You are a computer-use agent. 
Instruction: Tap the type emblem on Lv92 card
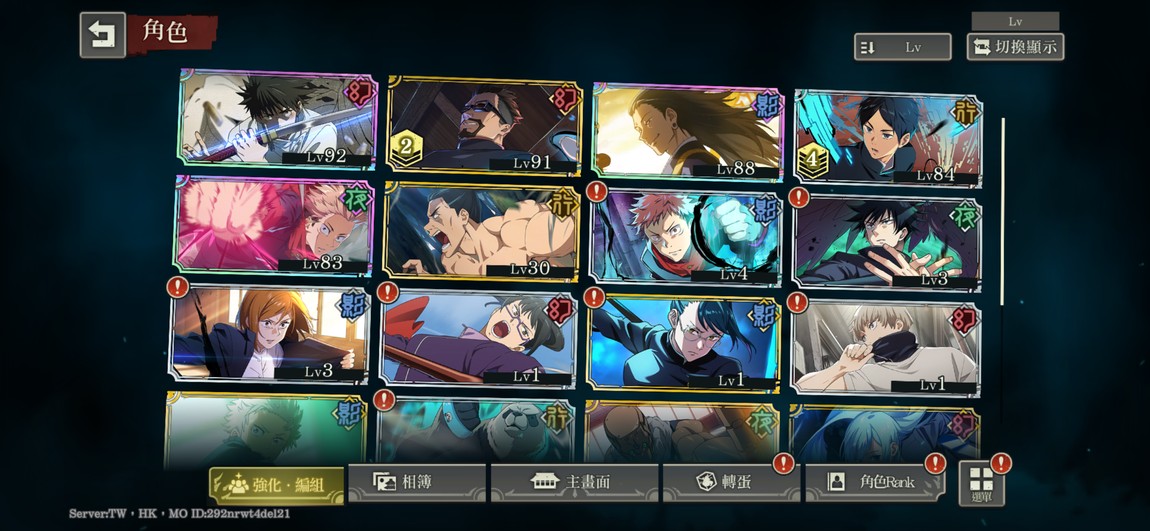point(359,93)
